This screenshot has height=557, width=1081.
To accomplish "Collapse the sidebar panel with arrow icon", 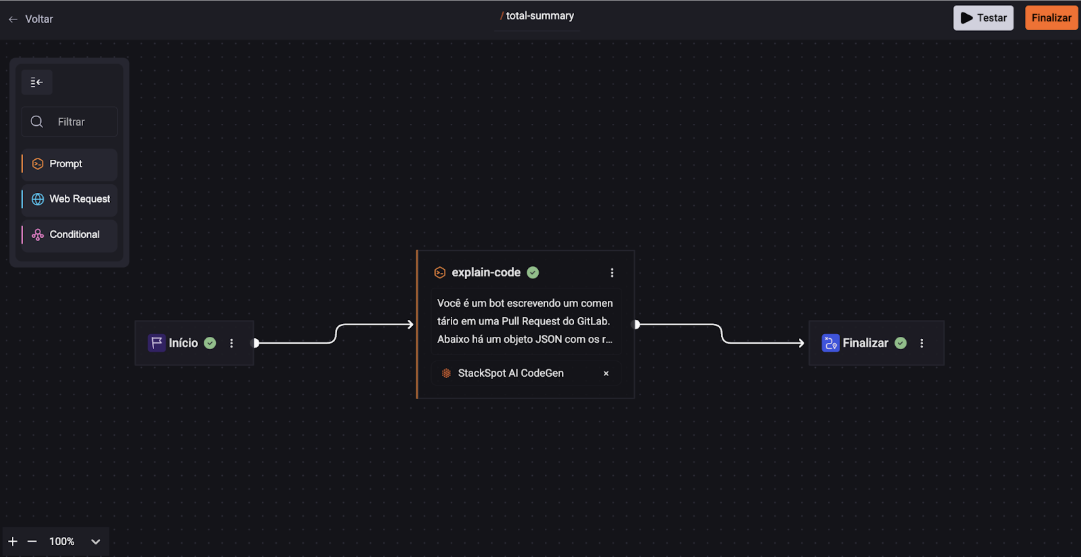I will (37, 82).
